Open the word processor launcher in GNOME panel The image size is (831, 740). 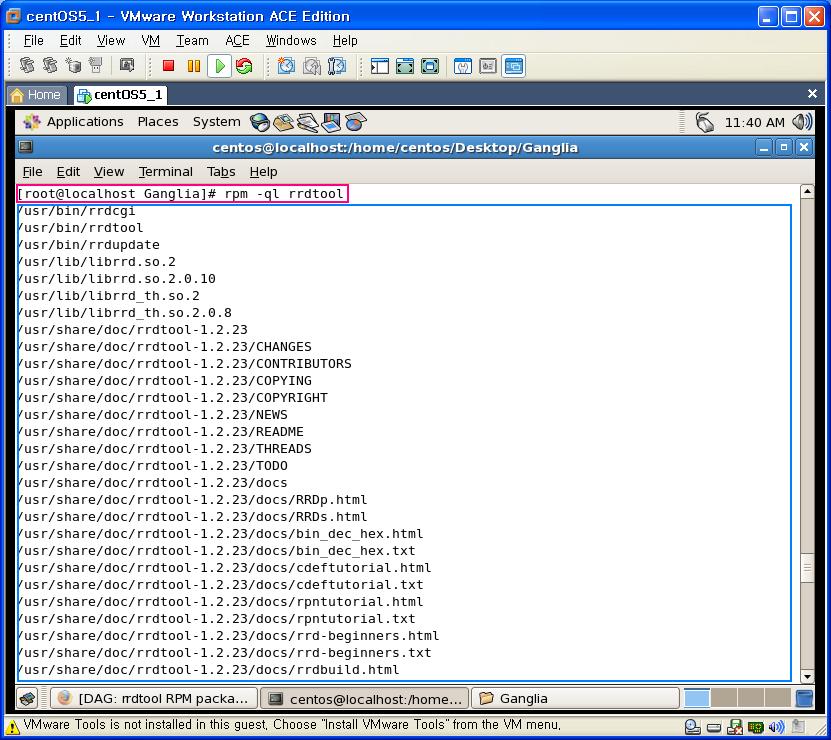(x=307, y=122)
